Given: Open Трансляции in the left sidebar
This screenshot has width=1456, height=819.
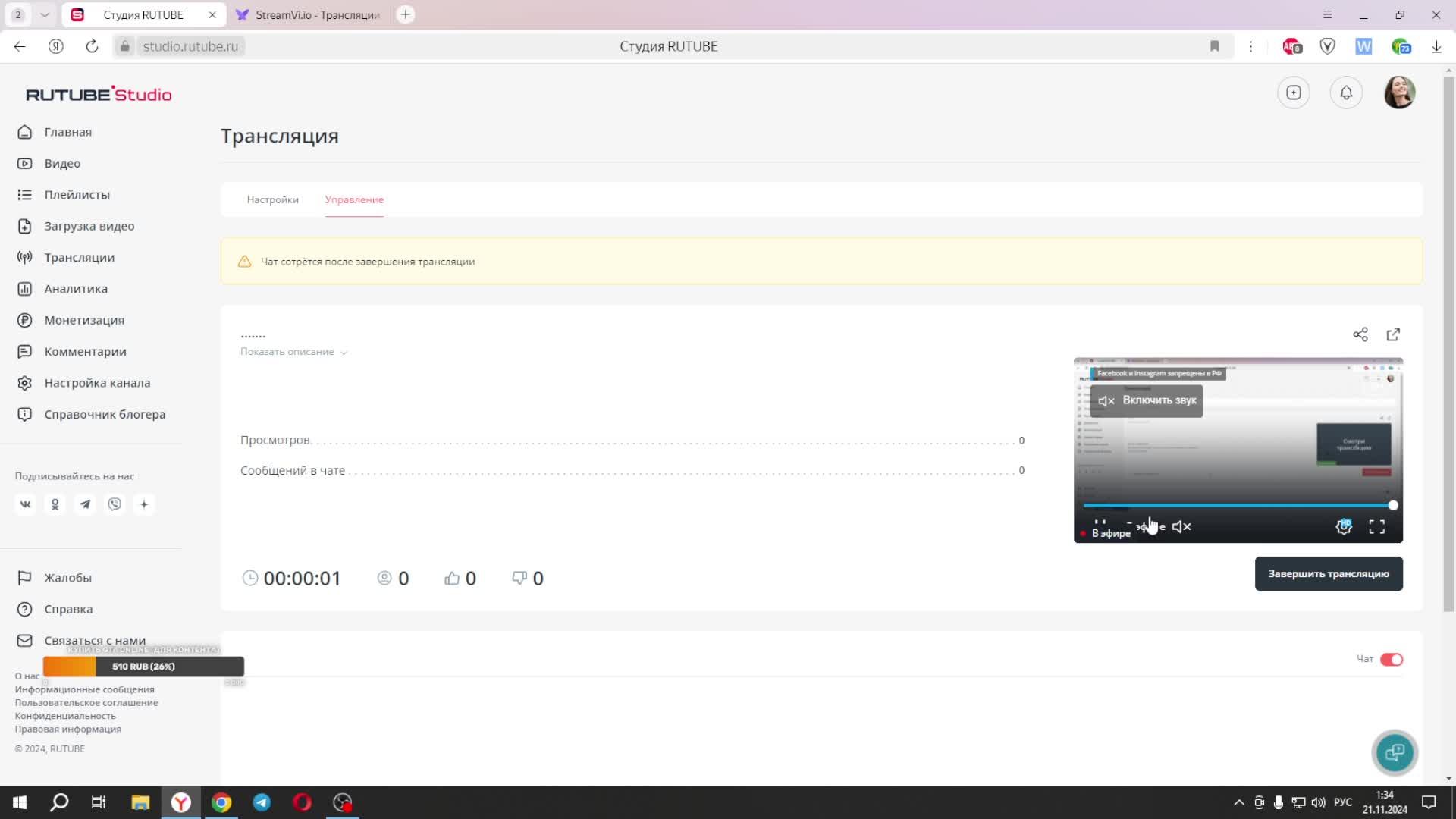Looking at the screenshot, I should pyautogui.click(x=79, y=257).
